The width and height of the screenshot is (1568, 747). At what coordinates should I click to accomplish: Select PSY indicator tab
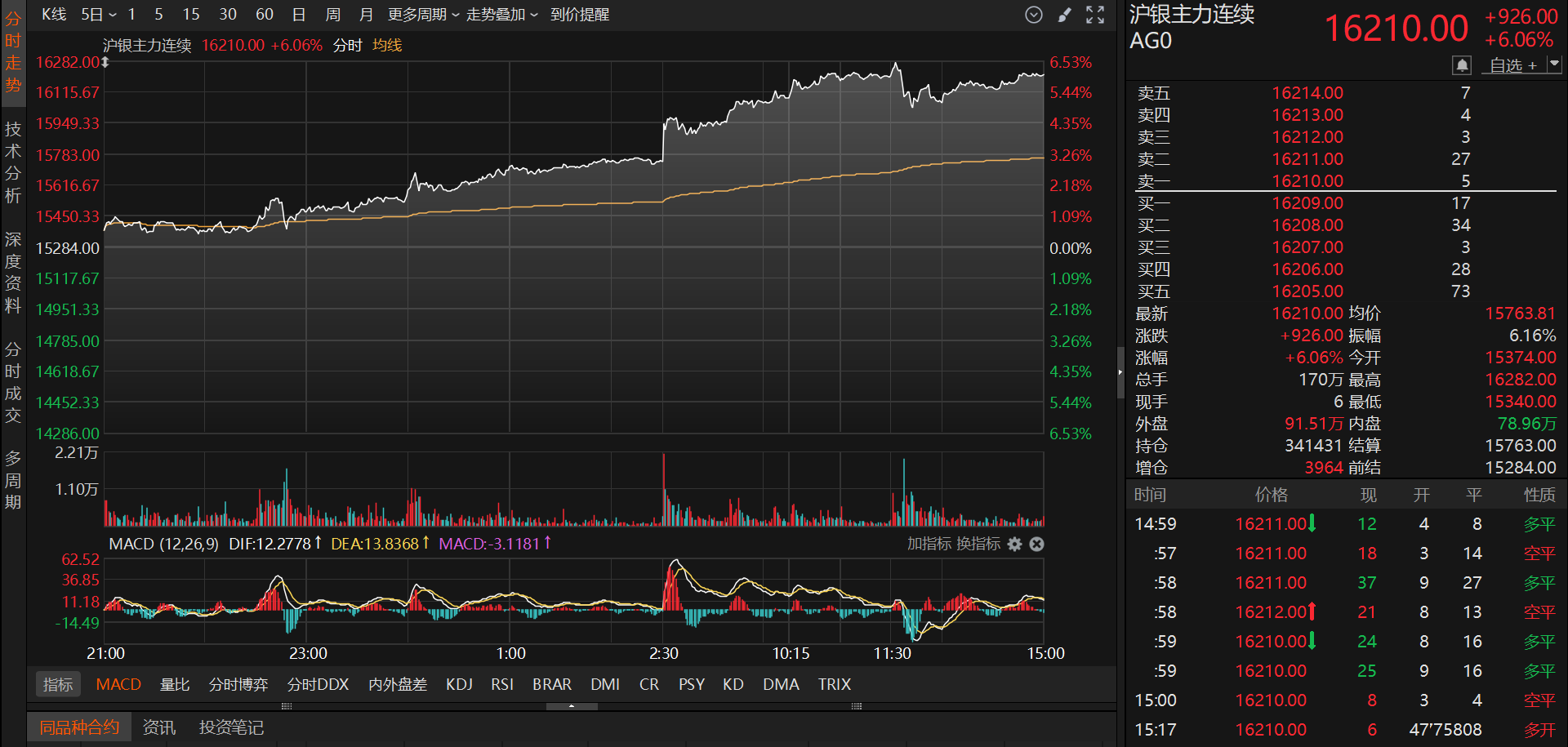[x=692, y=685]
